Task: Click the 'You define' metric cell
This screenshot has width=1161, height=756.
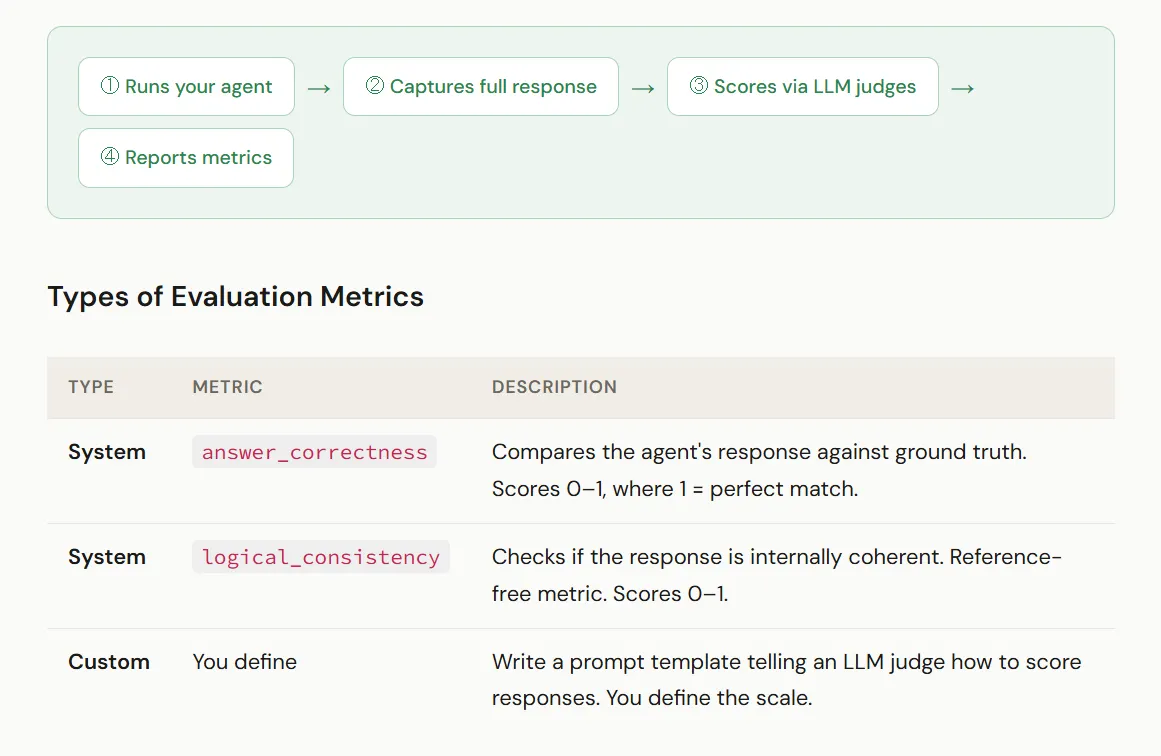Action: (x=244, y=662)
